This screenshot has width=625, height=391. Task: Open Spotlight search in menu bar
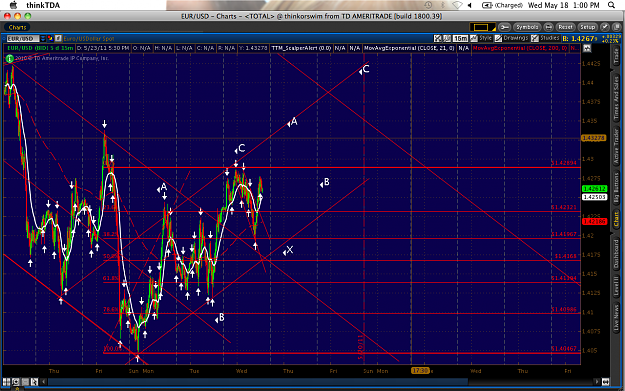click(611, 5)
